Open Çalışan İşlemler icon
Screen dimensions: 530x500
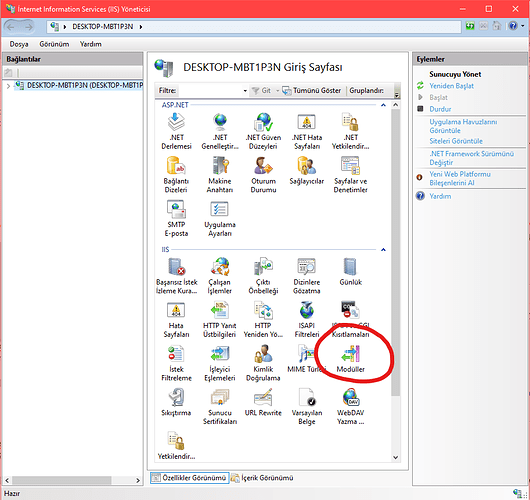[220, 276]
